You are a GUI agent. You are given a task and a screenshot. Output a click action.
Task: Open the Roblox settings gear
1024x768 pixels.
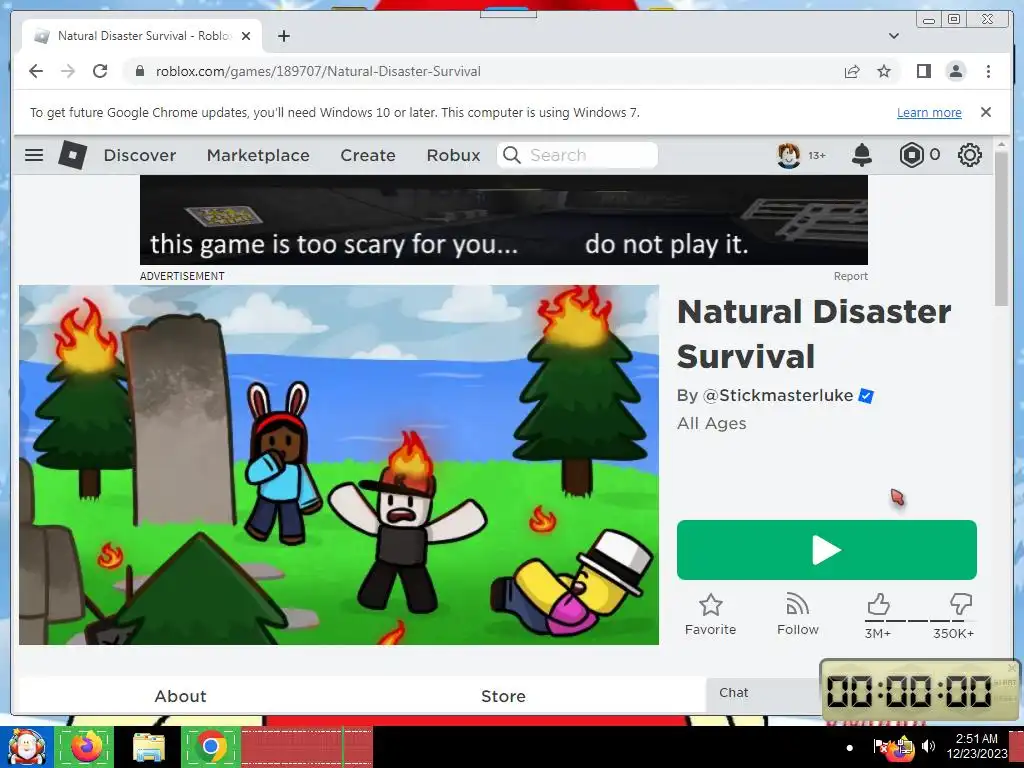[970, 155]
